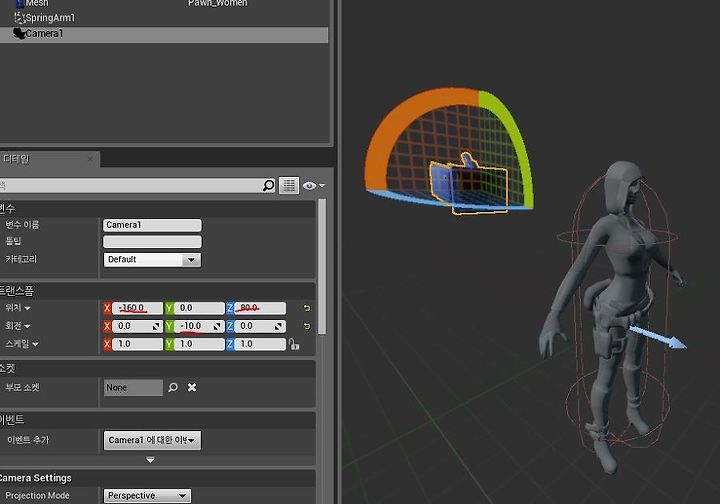Click the 부모 소켓 label
The image size is (720, 504).
pos(22,387)
